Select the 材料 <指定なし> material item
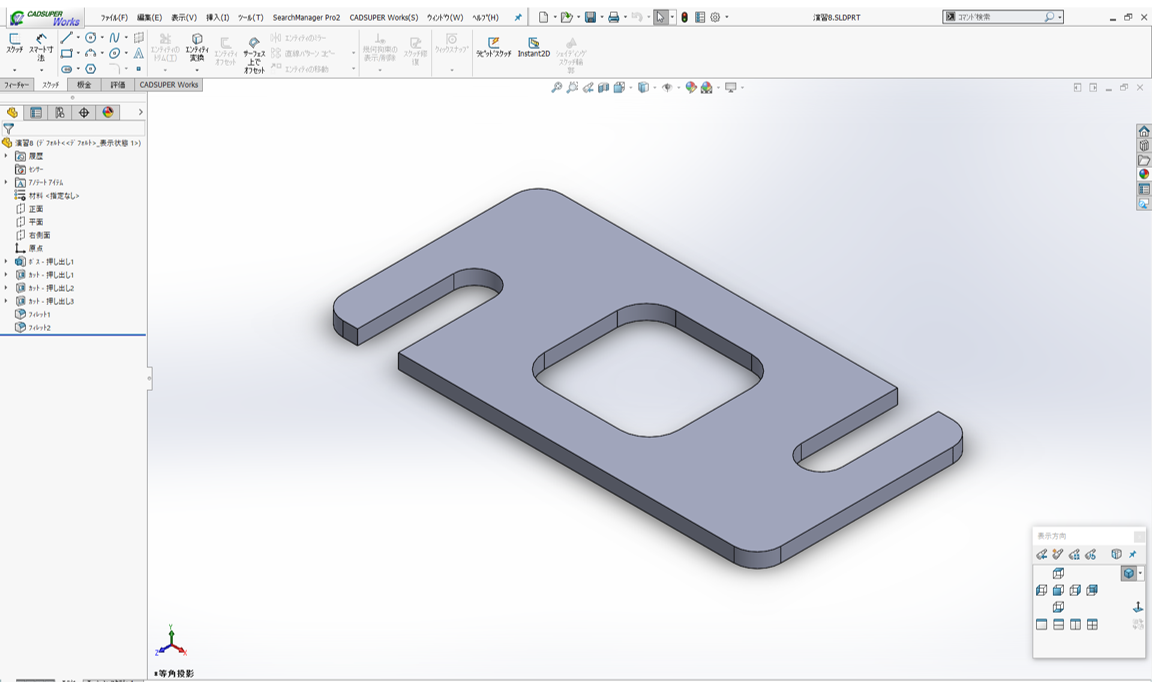 47,195
